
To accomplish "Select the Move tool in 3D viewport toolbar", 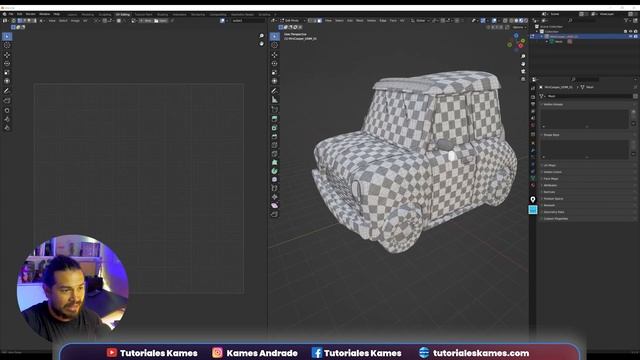I will (x=275, y=55).
